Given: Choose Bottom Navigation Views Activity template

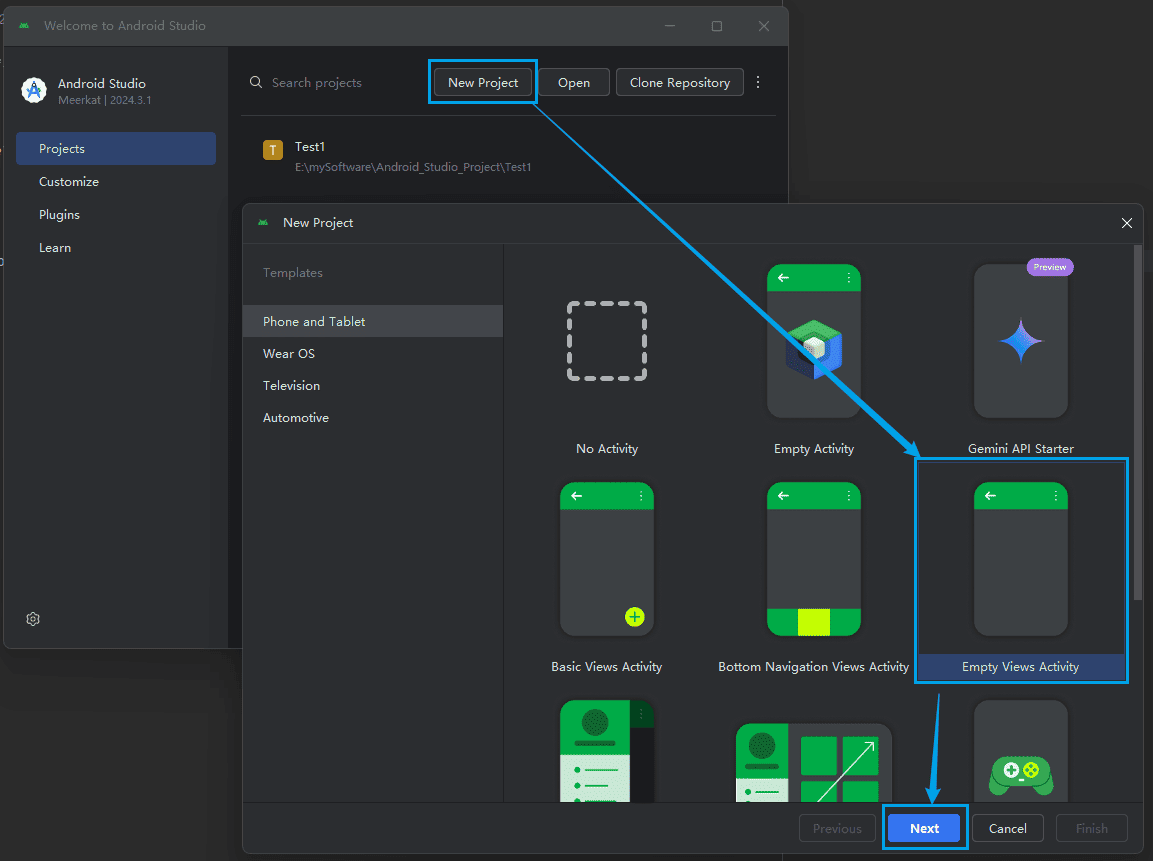Looking at the screenshot, I should coord(813,560).
